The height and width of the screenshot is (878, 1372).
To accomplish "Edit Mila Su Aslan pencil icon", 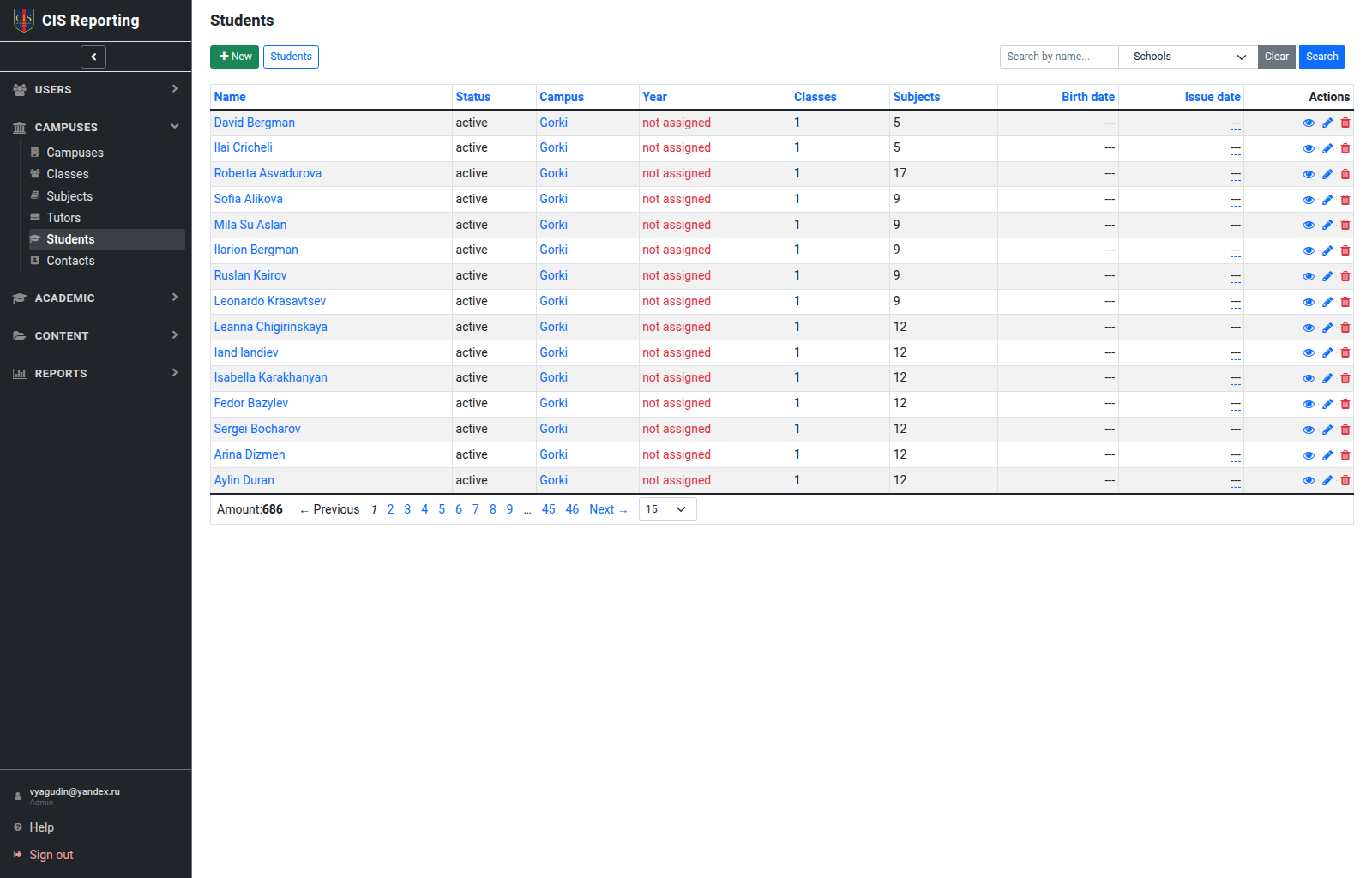I will (x=1327, y=225).
